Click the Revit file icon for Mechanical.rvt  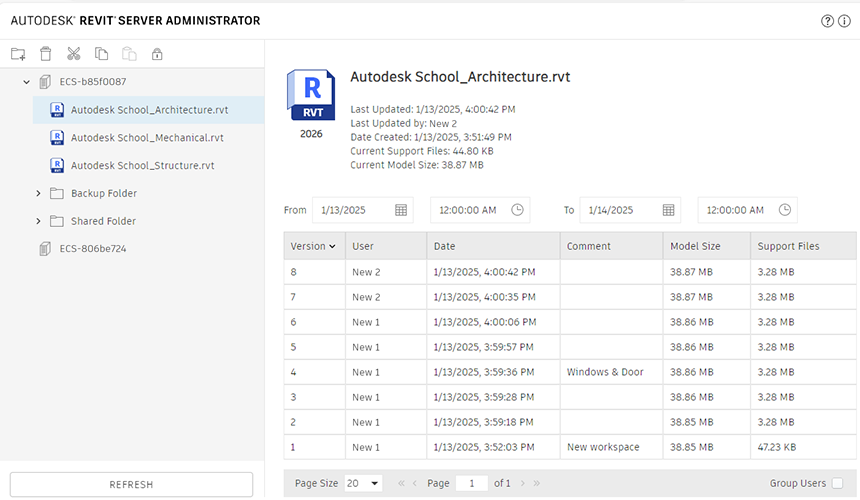tap(57, 138)
